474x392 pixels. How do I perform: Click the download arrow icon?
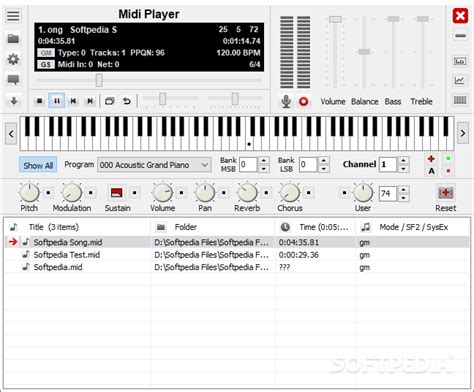click(x=14, y=101)
